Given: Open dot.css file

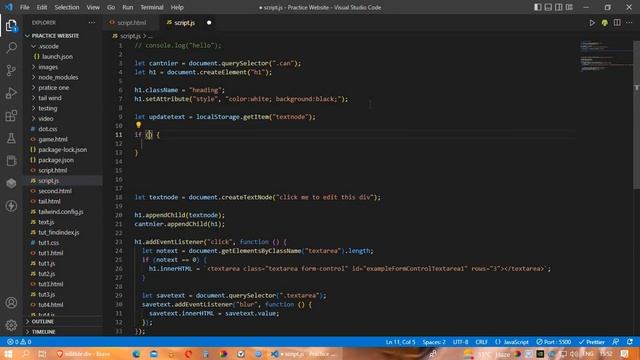Looking at the screenshot, I should [x=48, y=129].
